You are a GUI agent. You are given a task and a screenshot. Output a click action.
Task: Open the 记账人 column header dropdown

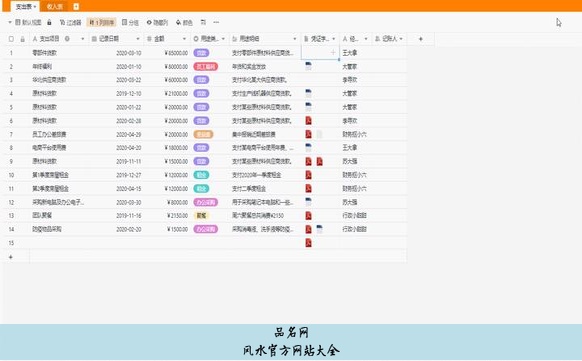401,39
